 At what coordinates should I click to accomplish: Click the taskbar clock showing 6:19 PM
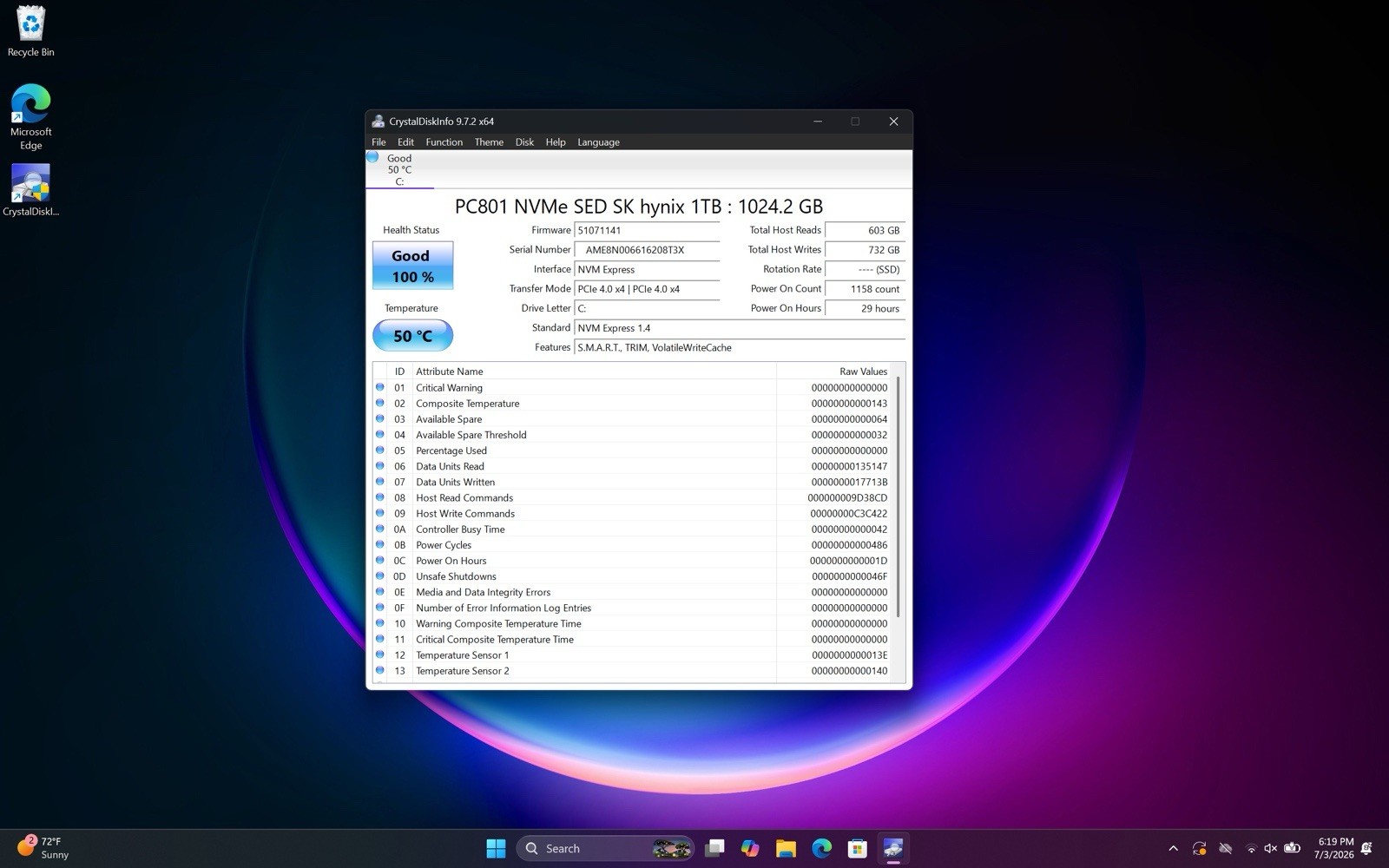coord(1335,848)
